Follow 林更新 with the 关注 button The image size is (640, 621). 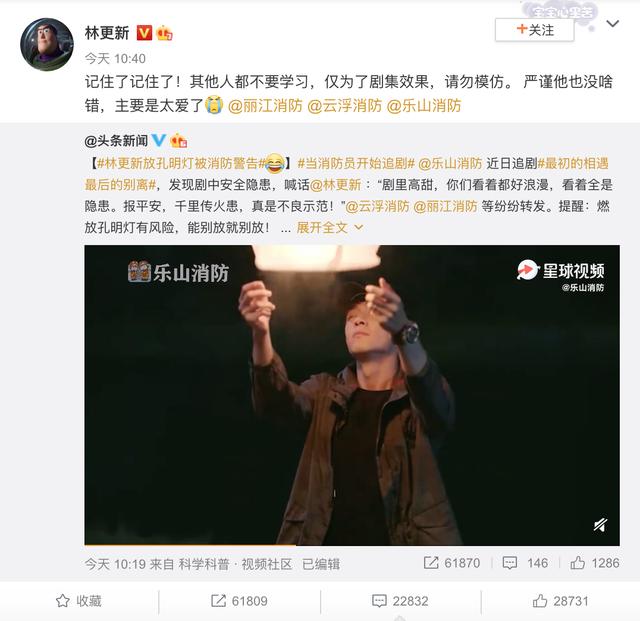[534, 30]
